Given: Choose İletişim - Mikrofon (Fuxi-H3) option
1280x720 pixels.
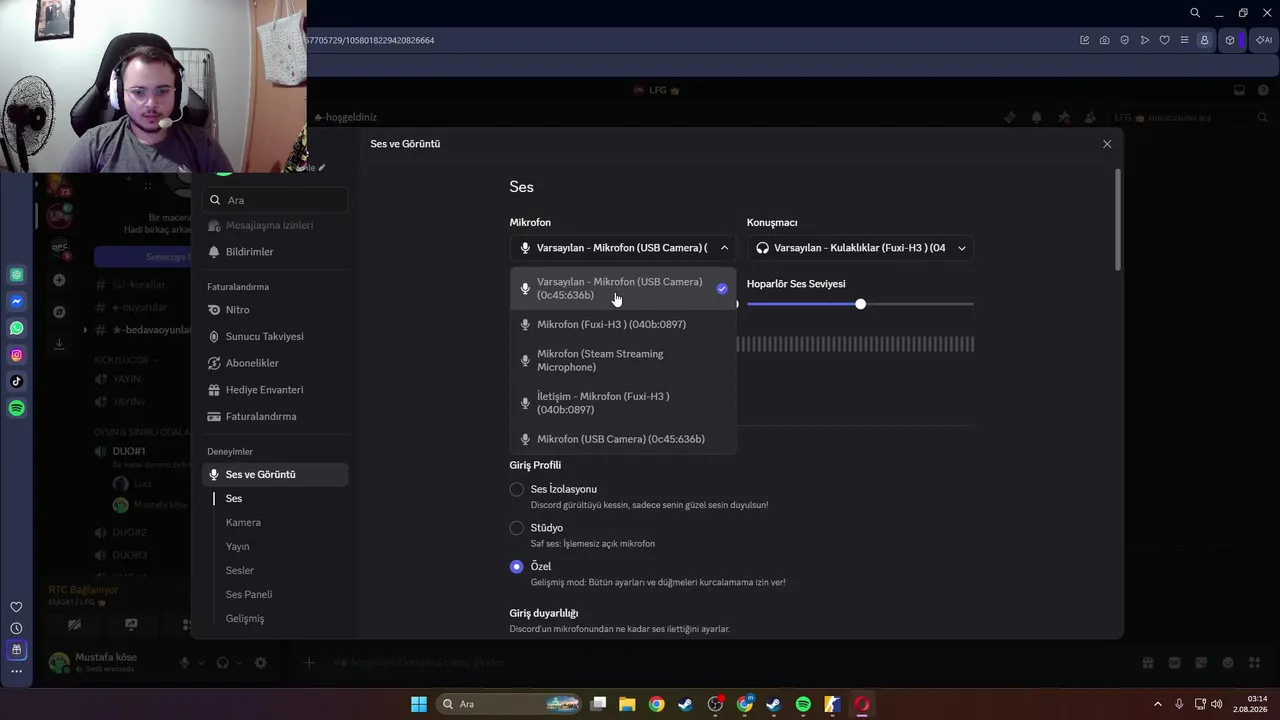Looking at the screenshot, I should 623,403.
